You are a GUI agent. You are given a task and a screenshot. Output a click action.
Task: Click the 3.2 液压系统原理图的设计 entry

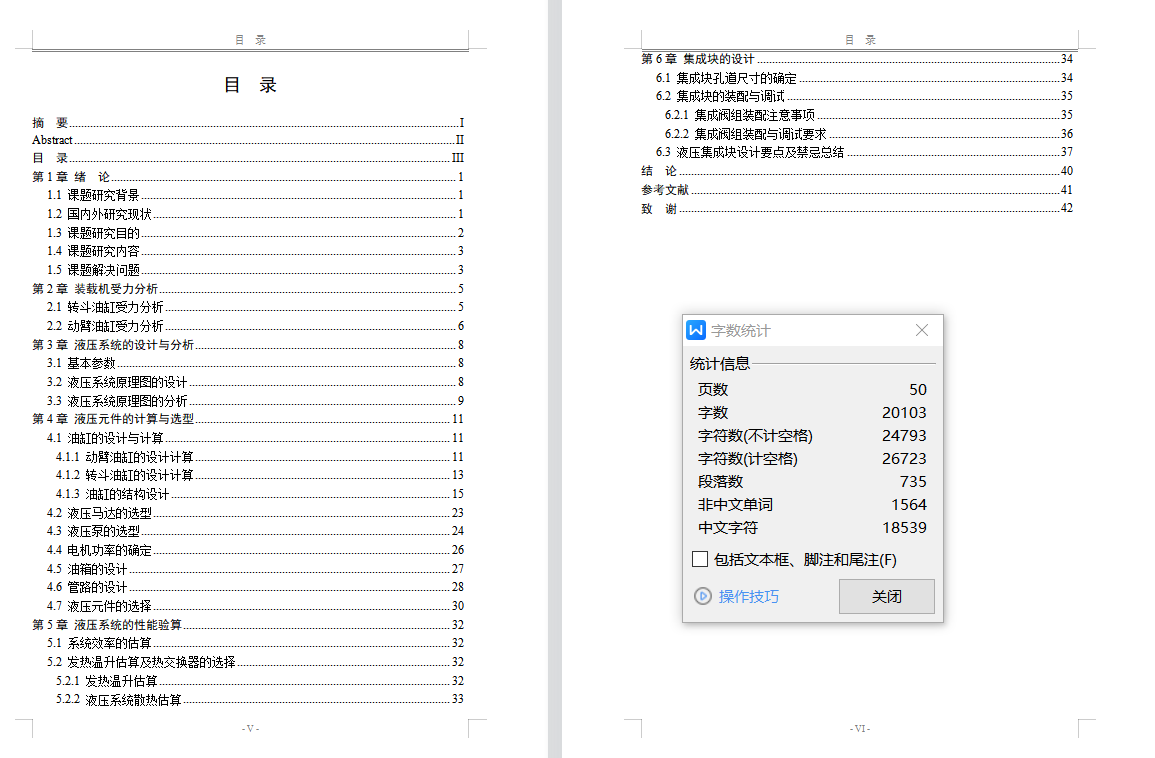256,382
